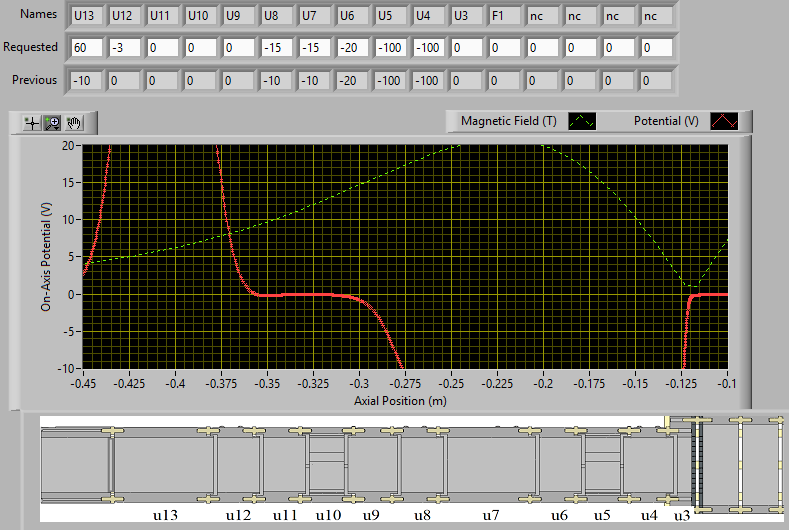This screenshot has width=789, height=530.
Task: Click the u6 electrode label in diagram
Action: pyautogui.click(x=559, y=515)
